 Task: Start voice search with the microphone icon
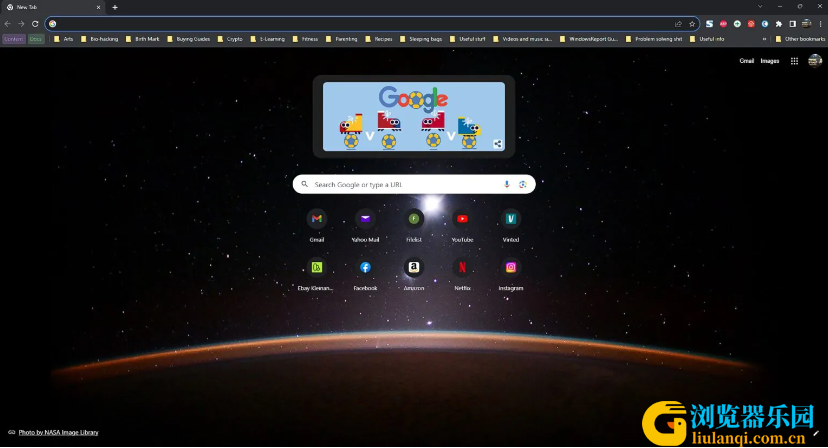[x=506, y=184]
